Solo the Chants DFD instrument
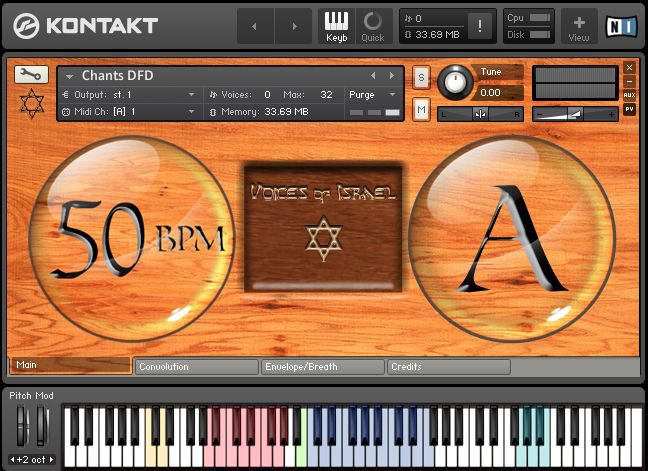The height and width of the screenshot is (471, 648). click(421, 78)
